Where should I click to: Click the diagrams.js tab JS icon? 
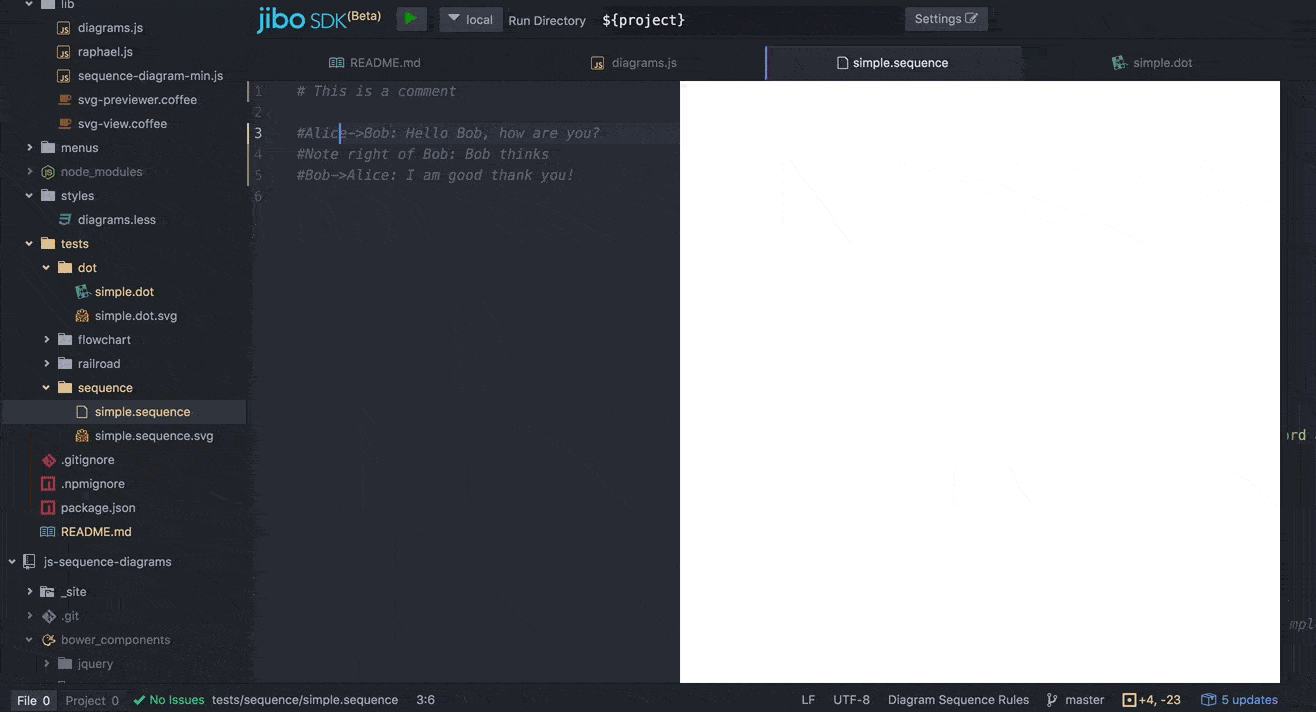[x=598, y=62]
